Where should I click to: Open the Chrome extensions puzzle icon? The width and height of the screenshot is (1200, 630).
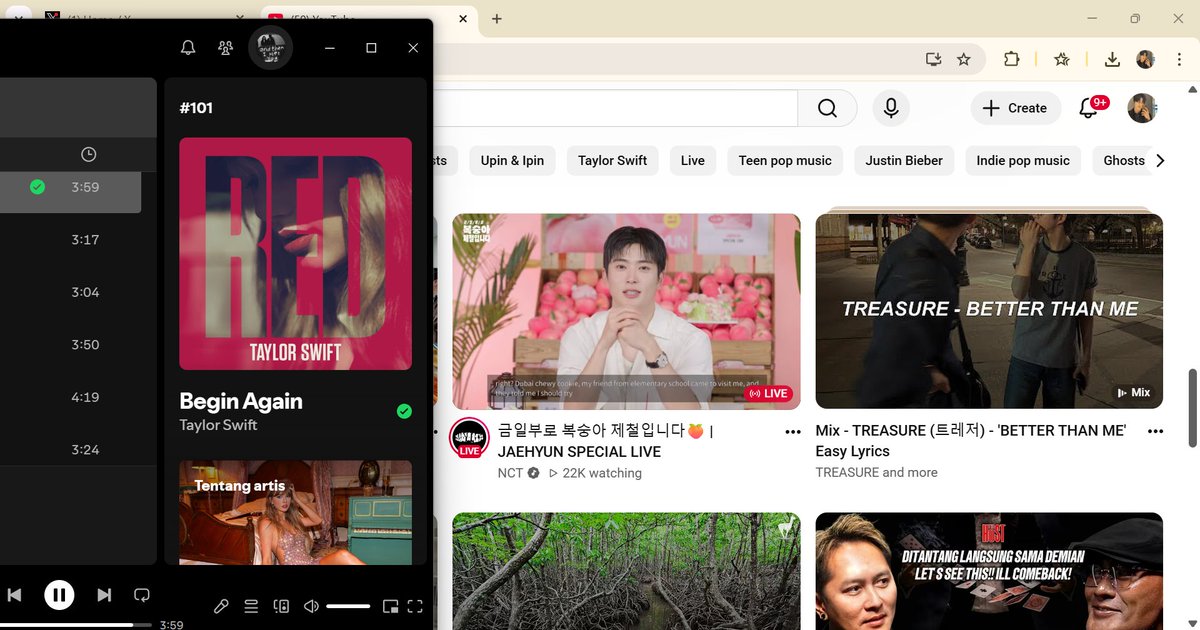1011,60
